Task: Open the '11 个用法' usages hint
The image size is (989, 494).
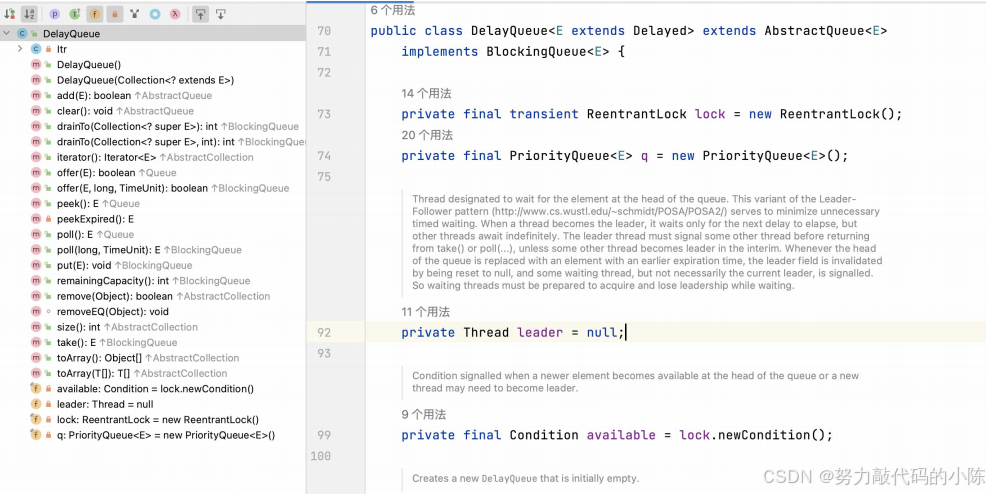Action: pos(426,312)
